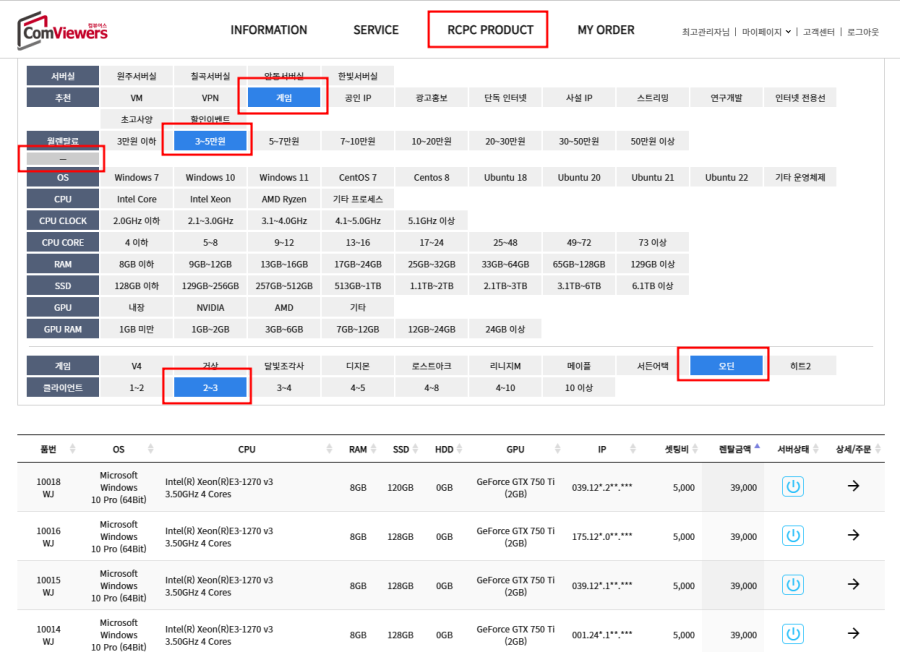
Task: Click the ComViewers logo
Action: 62,32
